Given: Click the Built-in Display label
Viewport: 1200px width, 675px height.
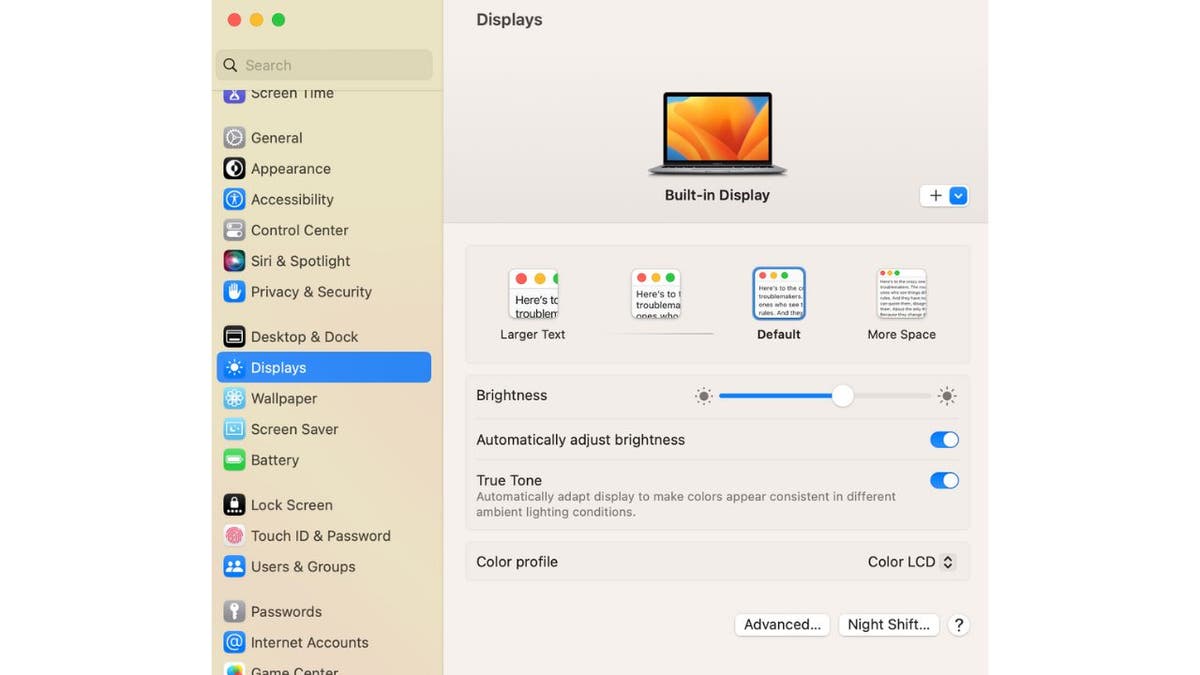Looking at the screenshot, I should tap(717, 196).
